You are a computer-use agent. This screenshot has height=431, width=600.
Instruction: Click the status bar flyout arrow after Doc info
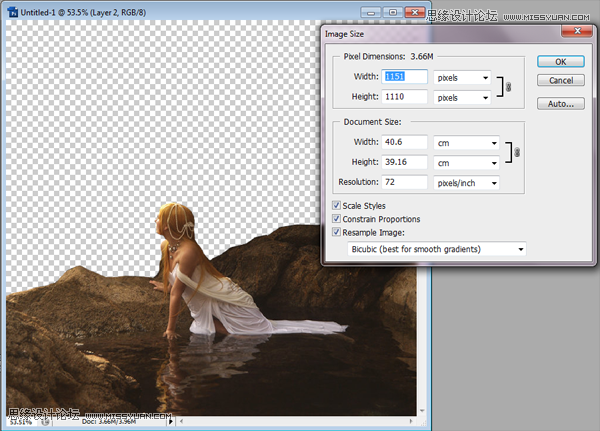tap(171, 421)
